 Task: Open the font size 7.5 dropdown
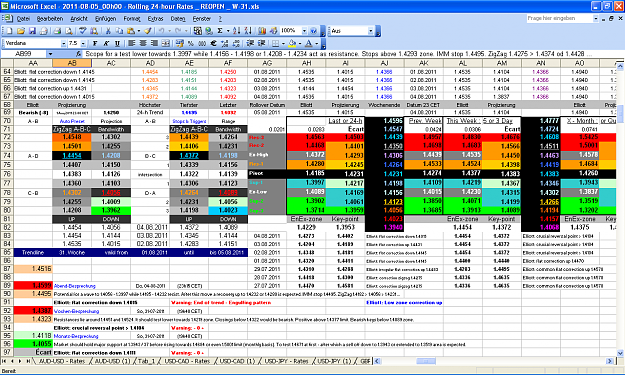point(83,43)
